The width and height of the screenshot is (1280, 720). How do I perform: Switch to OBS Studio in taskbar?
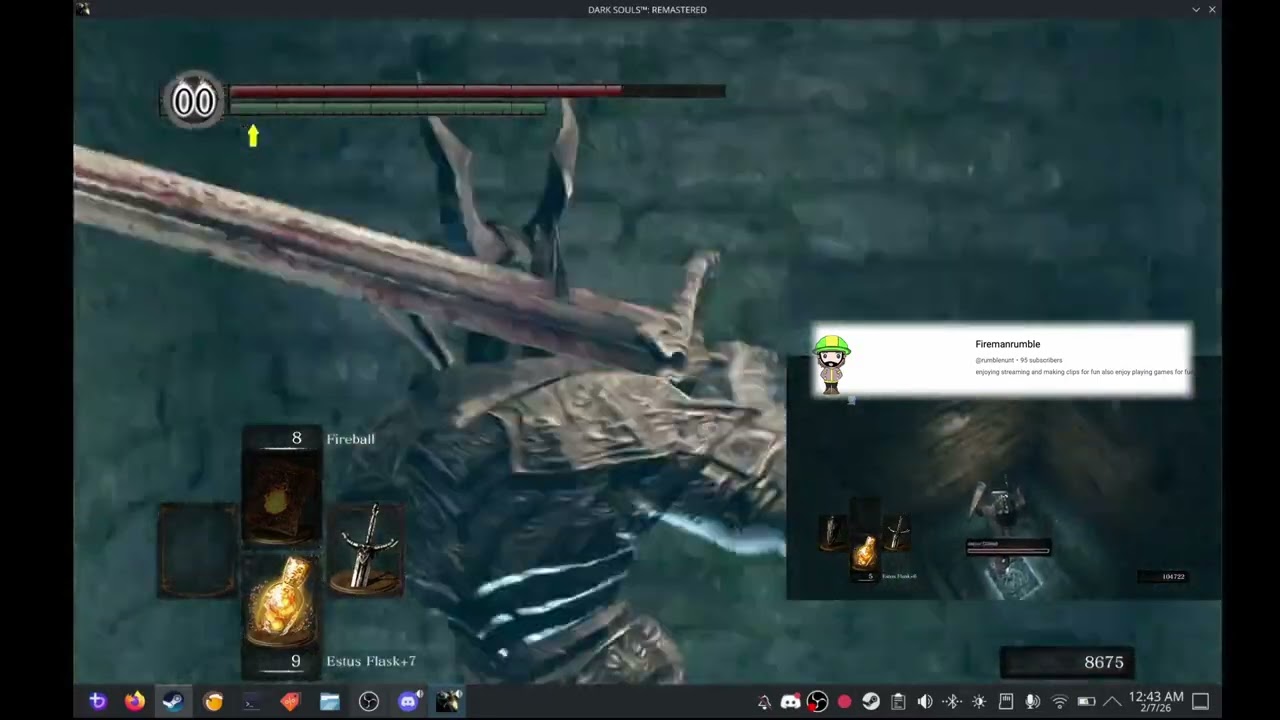pos(369,701)
